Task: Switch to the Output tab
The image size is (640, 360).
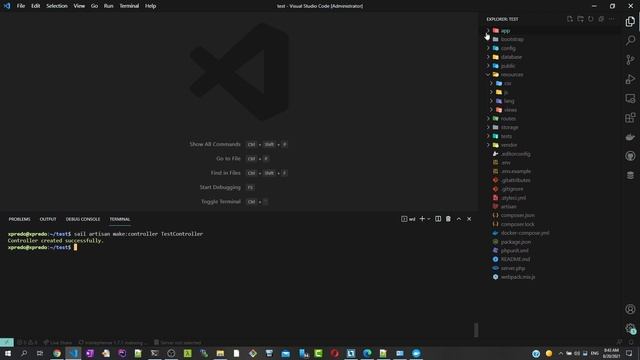Action: point(48,219)
